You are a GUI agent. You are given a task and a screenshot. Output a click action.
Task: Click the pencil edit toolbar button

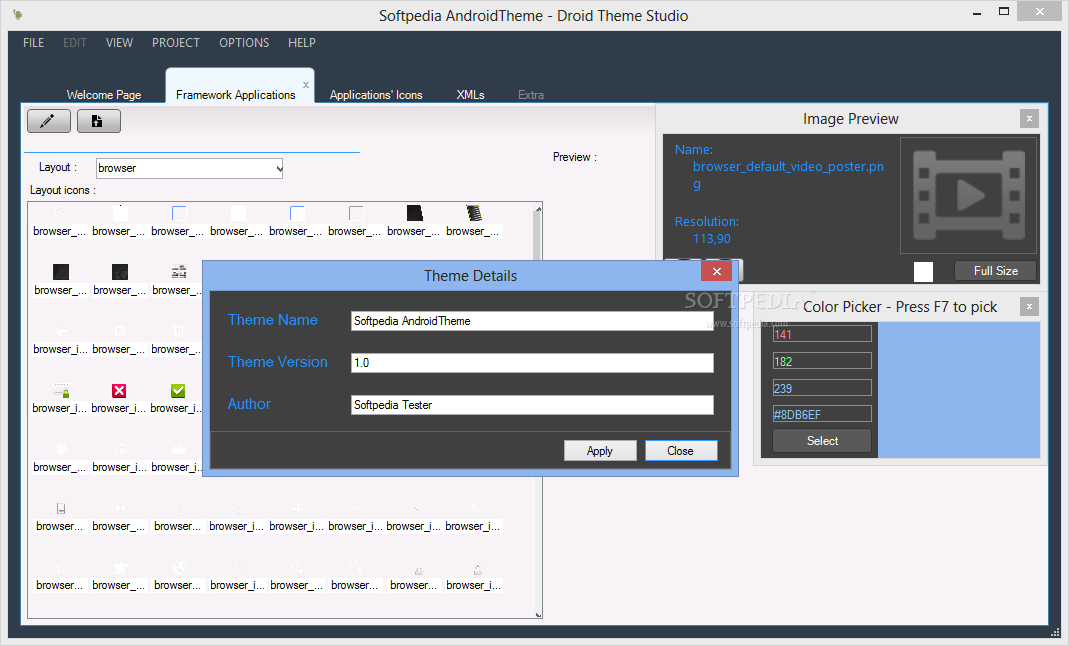[48, 121]
